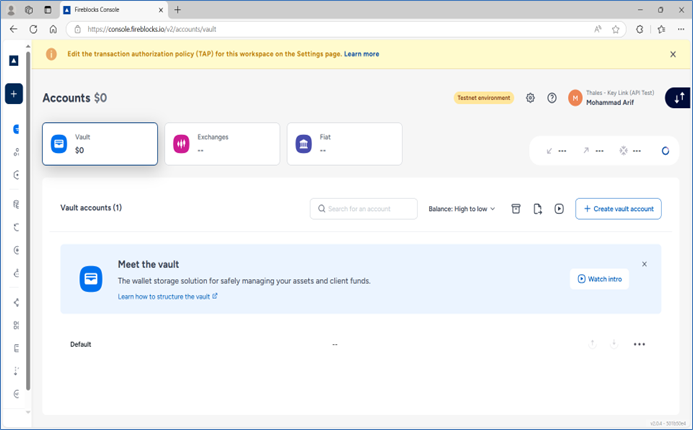
Task: Open the transfer arrows panel button
Action: coord(679,98)
